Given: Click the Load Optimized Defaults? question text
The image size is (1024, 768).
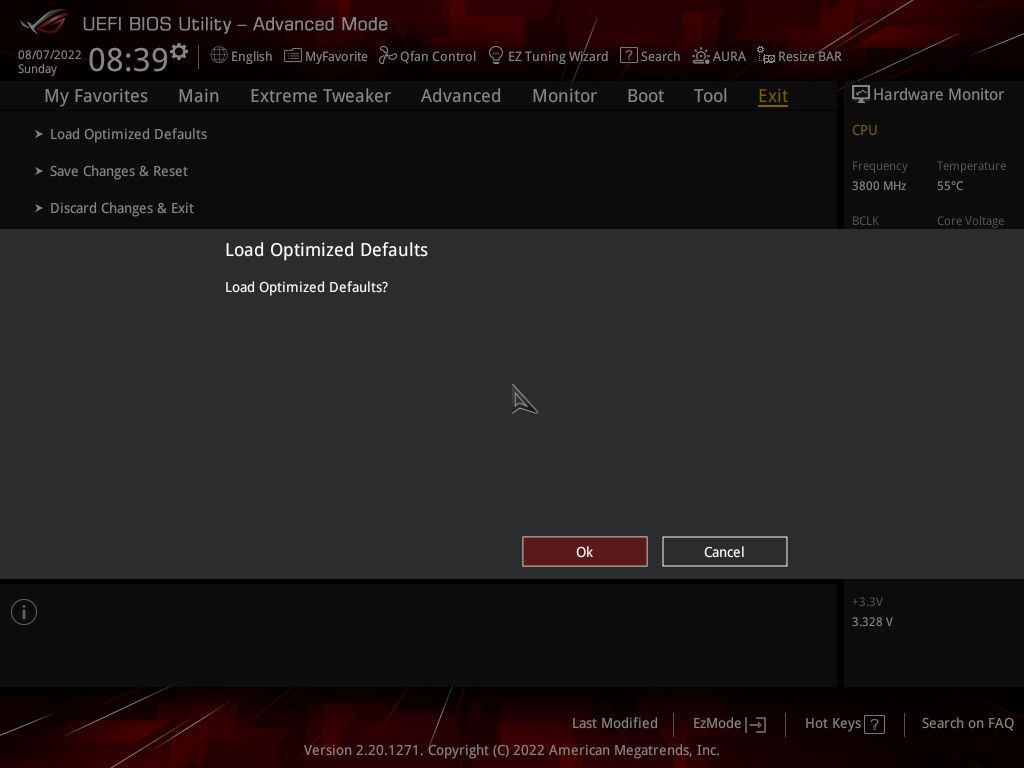Looking at the screenshot, I should coord(306,287).
